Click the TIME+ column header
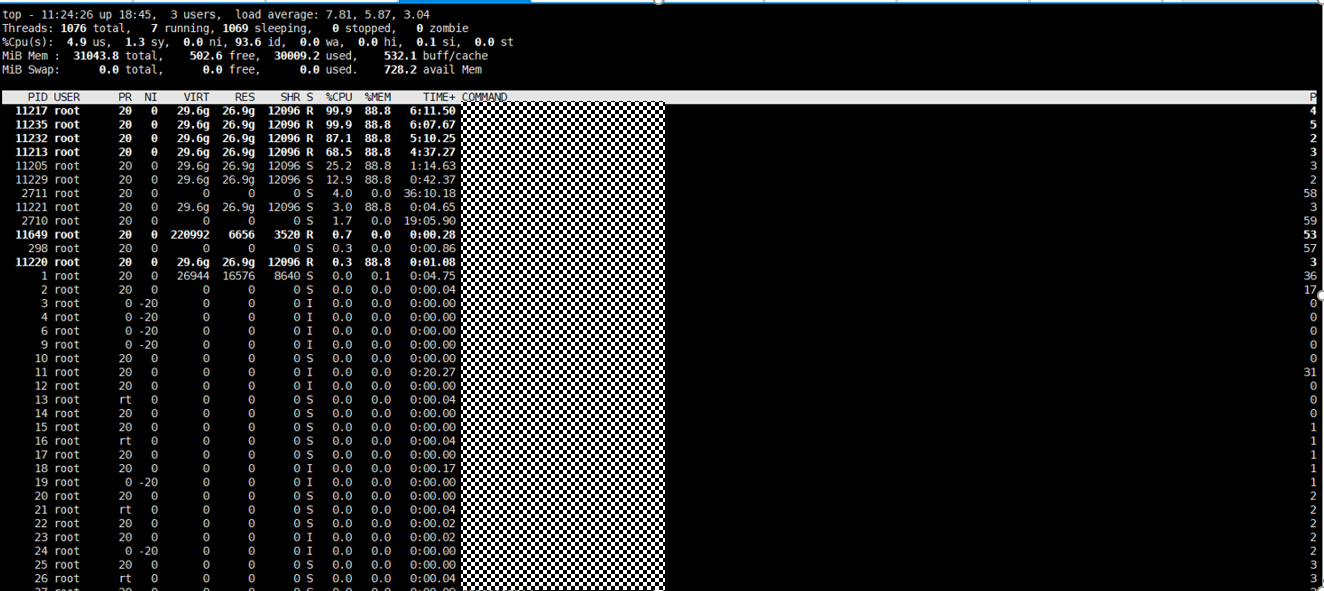This screenshot has width=1324, height=591. coord(439,97)
